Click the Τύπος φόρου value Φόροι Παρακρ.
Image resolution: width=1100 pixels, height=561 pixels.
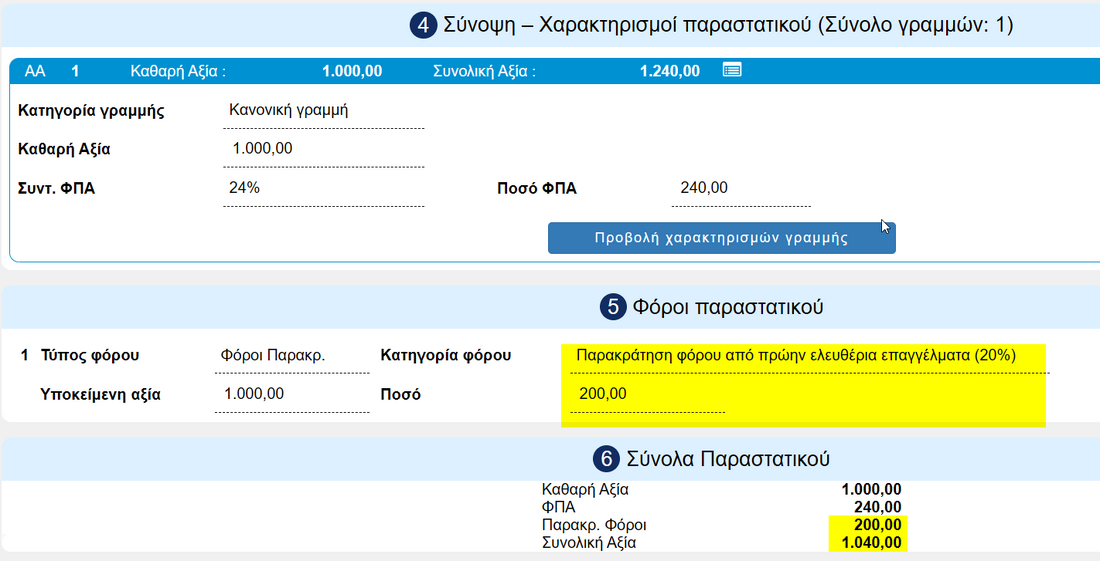[x=273, y=355]
